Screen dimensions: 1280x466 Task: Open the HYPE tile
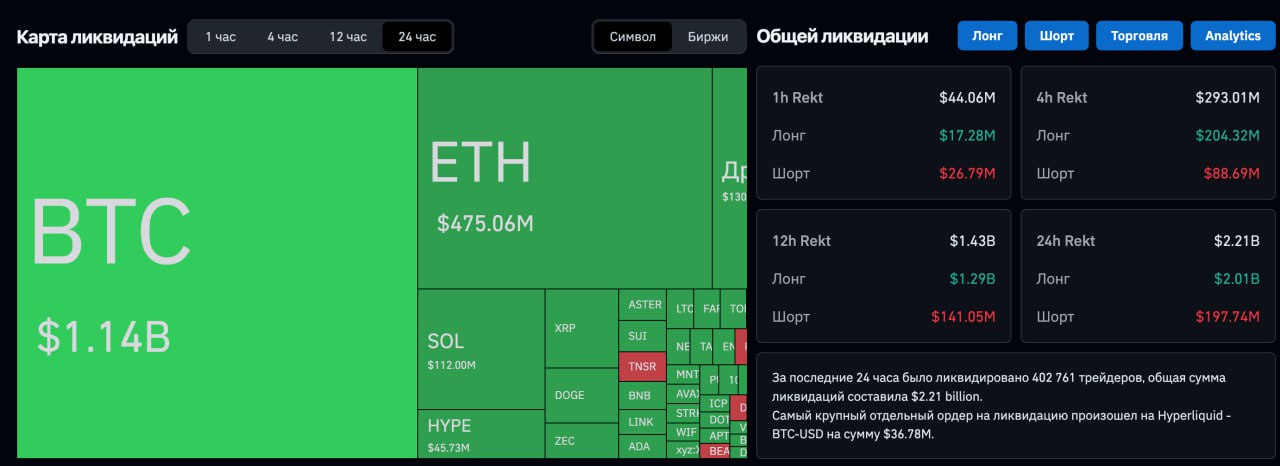coord(480,433)
